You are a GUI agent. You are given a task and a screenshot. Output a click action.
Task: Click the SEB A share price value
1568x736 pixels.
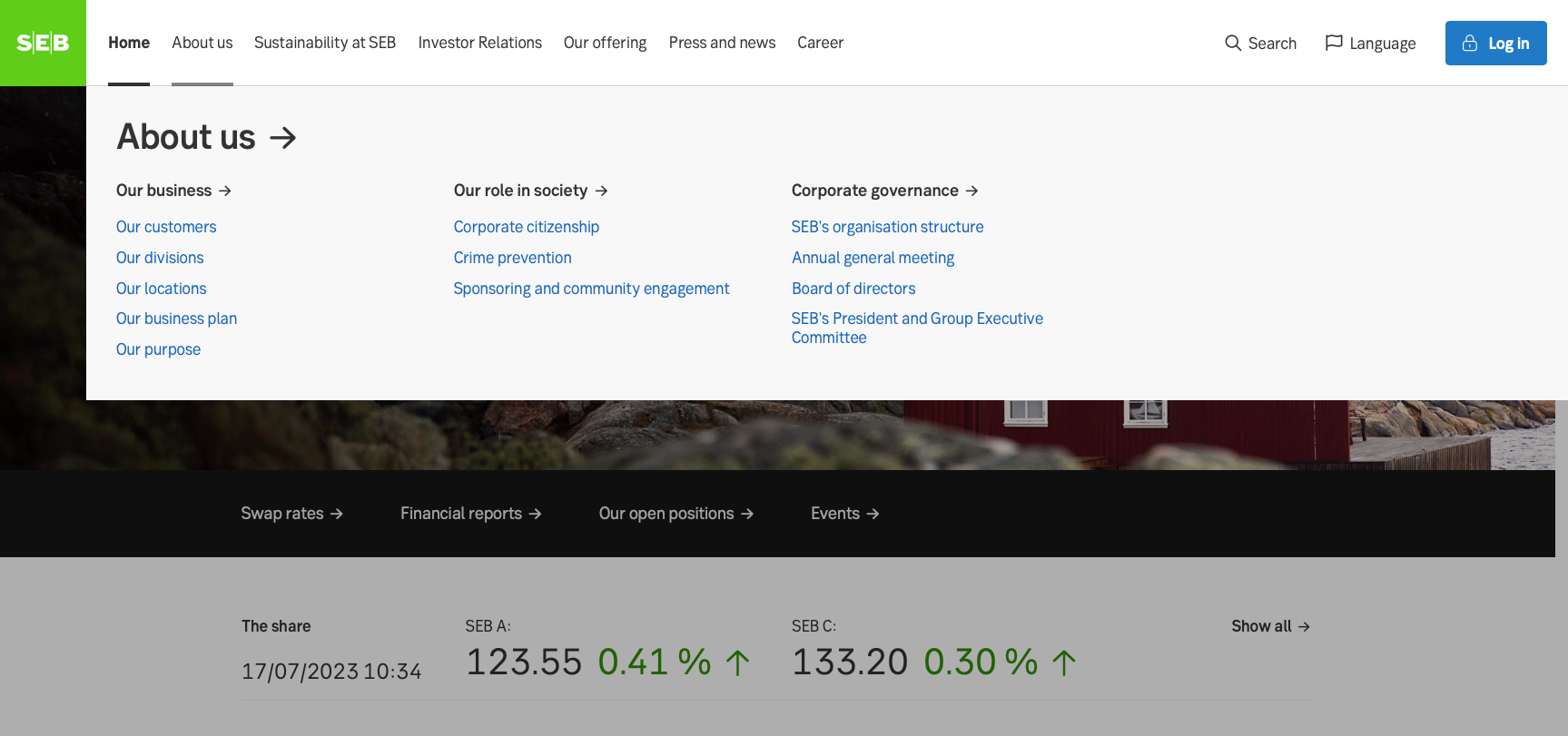[x=523, y=662]
